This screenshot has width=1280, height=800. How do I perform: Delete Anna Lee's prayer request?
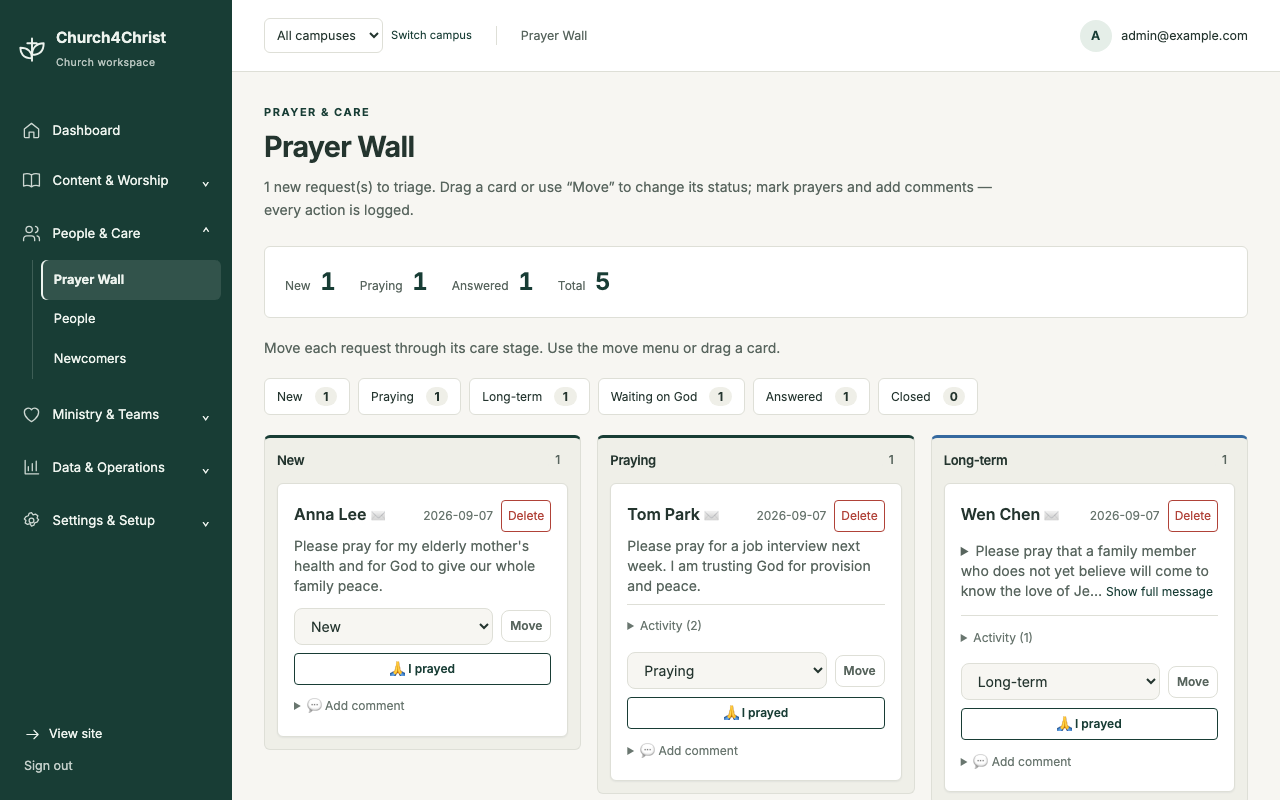pyautogui.click(x=526, y=516)
